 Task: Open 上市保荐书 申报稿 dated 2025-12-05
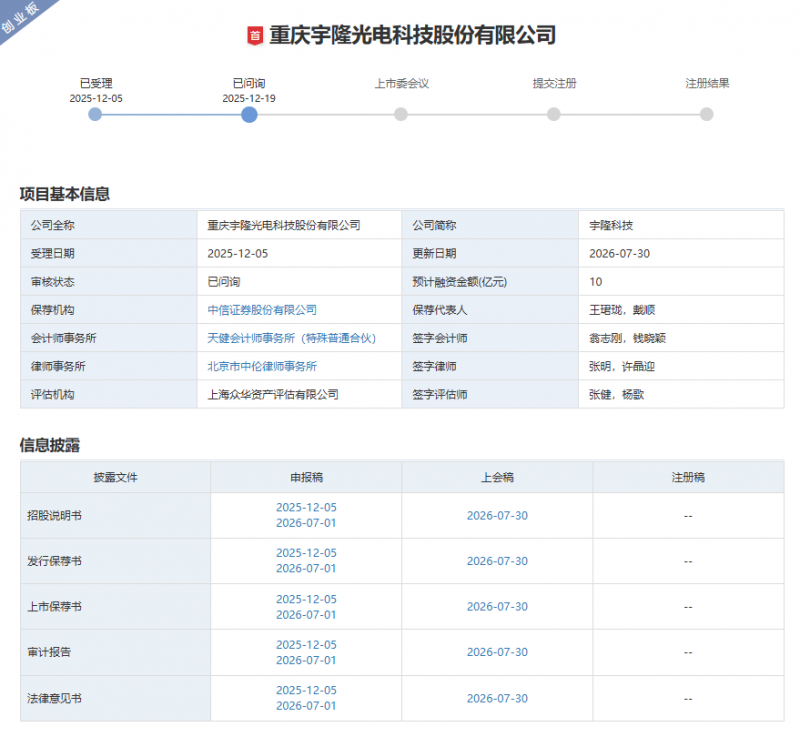(x=306, y=599)
